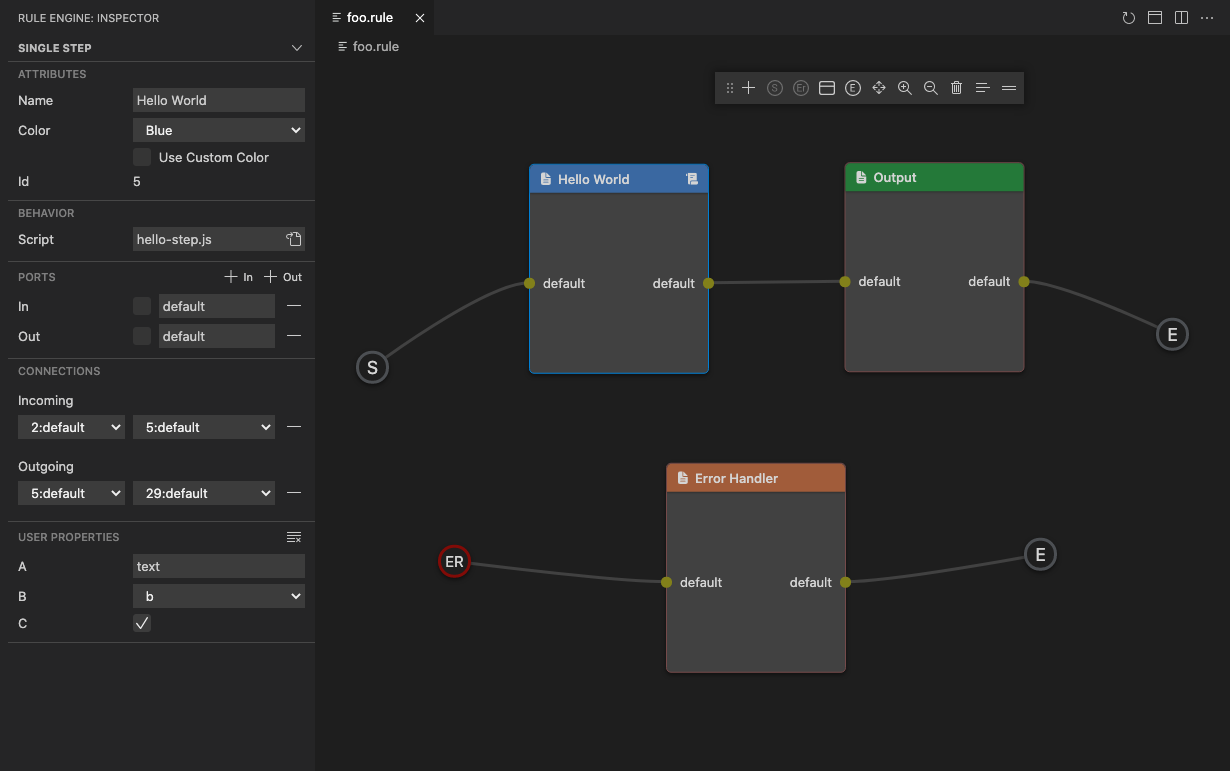Open the Incoming 2:default source dropdown
Screen dimensions: 1230x771
click(x=70, y=427)
